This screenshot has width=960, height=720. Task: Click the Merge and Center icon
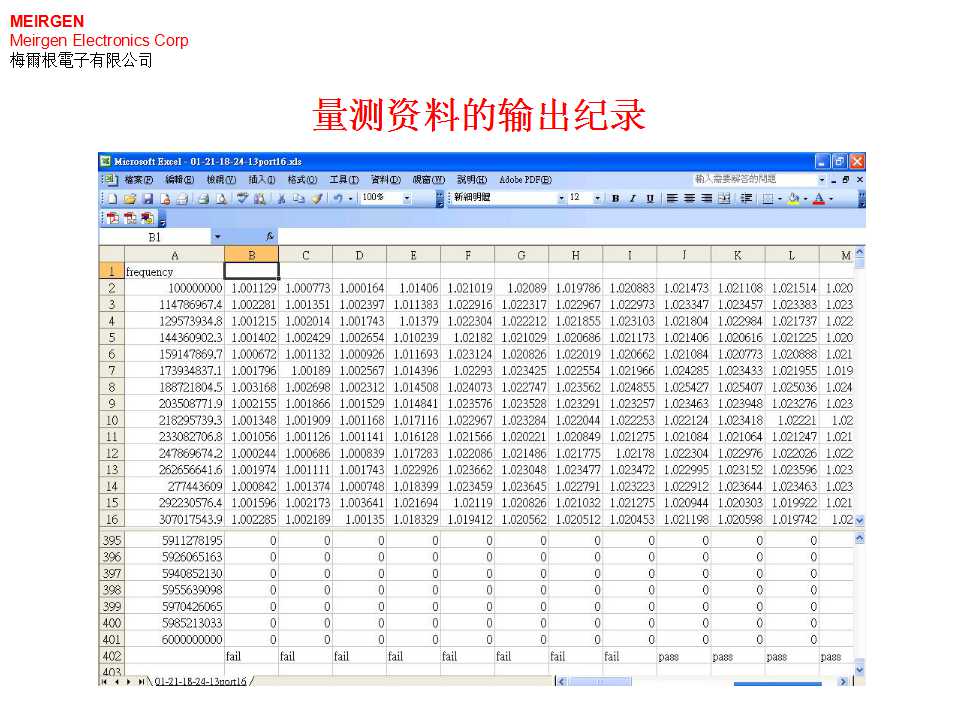[724, 198]
